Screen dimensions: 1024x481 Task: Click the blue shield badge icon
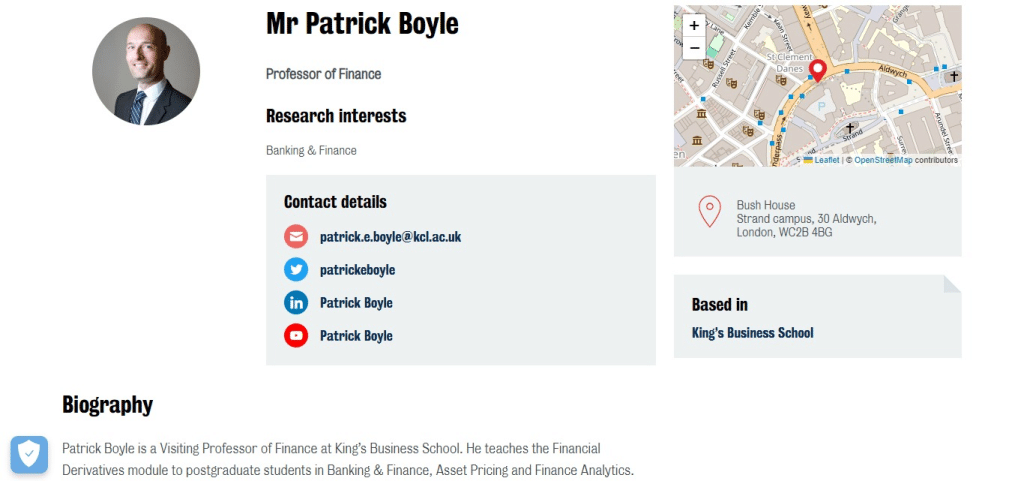tap(29, 454)
